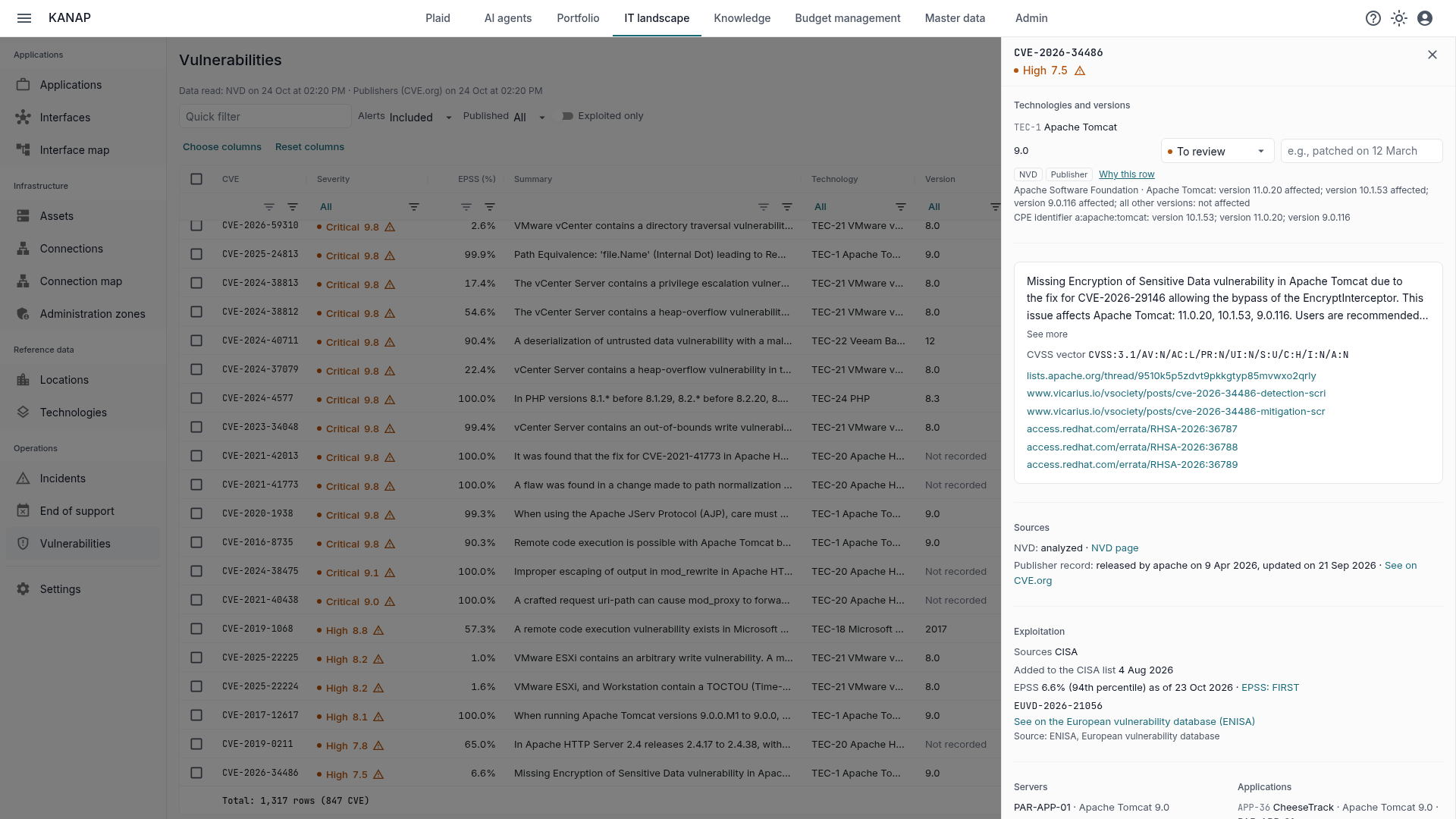Click the status note input field

(1361, 151)
